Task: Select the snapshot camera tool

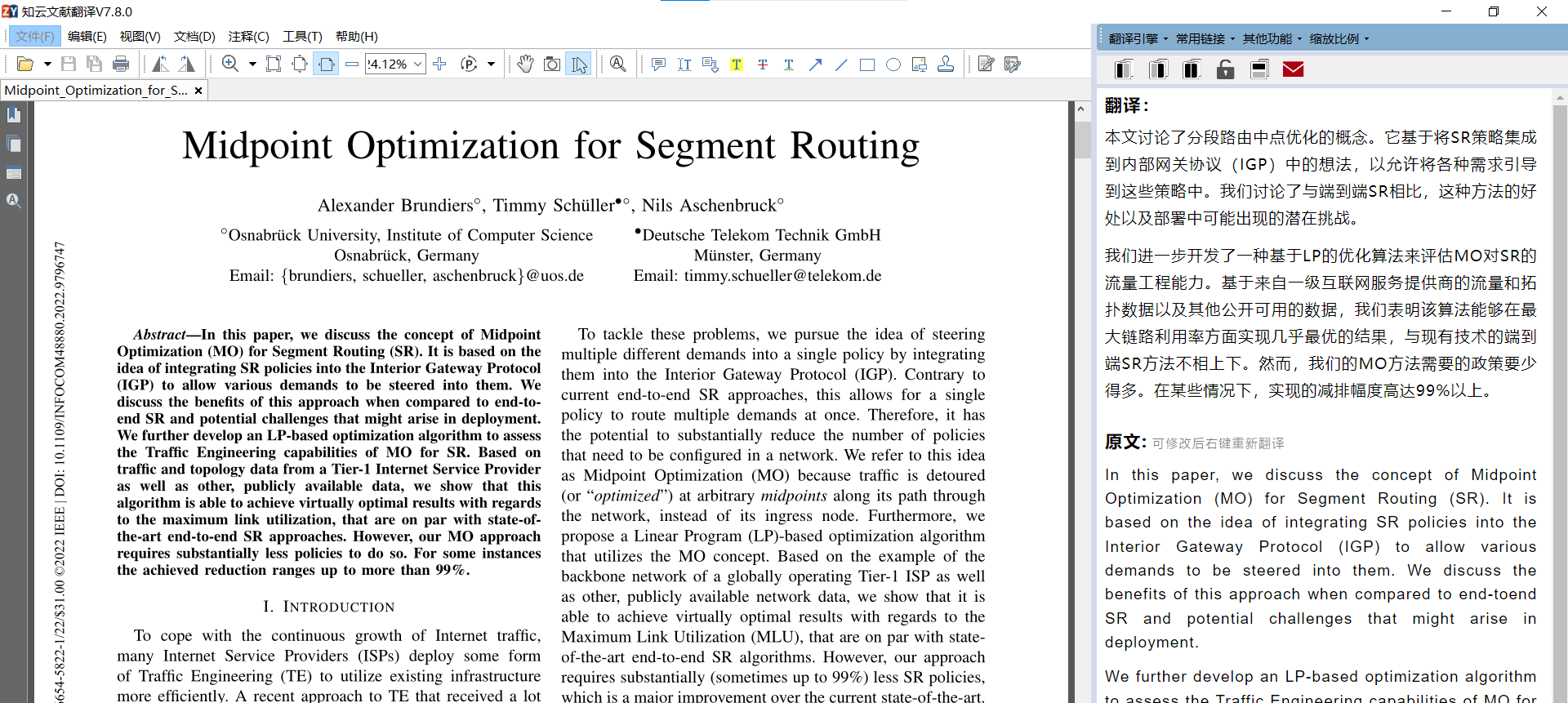Action: [552, 65]
